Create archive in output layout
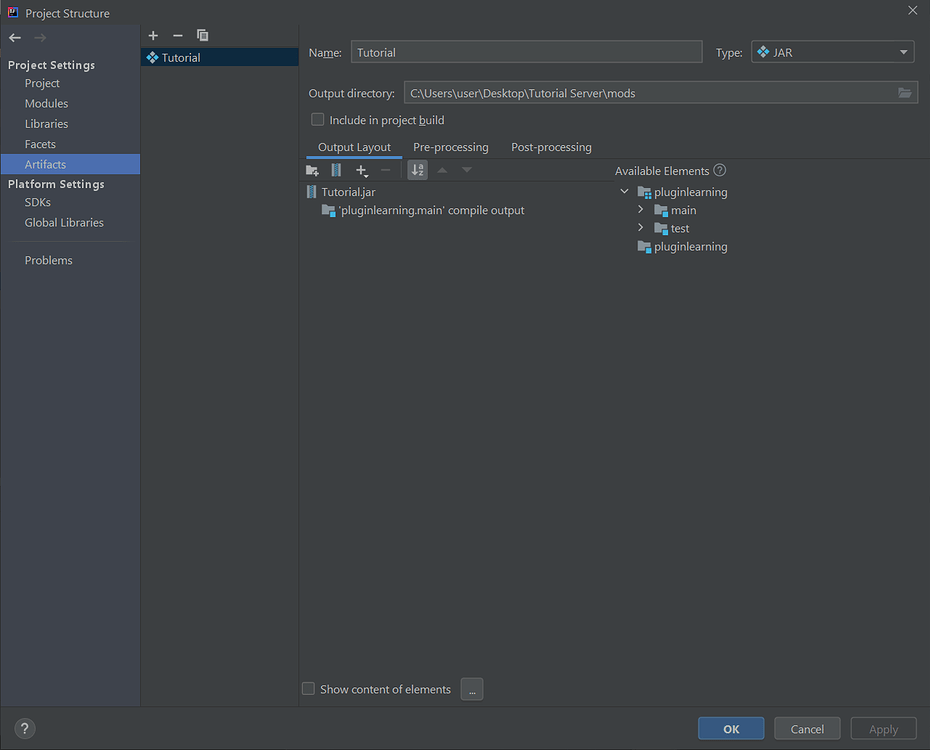This screenshot has height=750, width=930. 336,171
